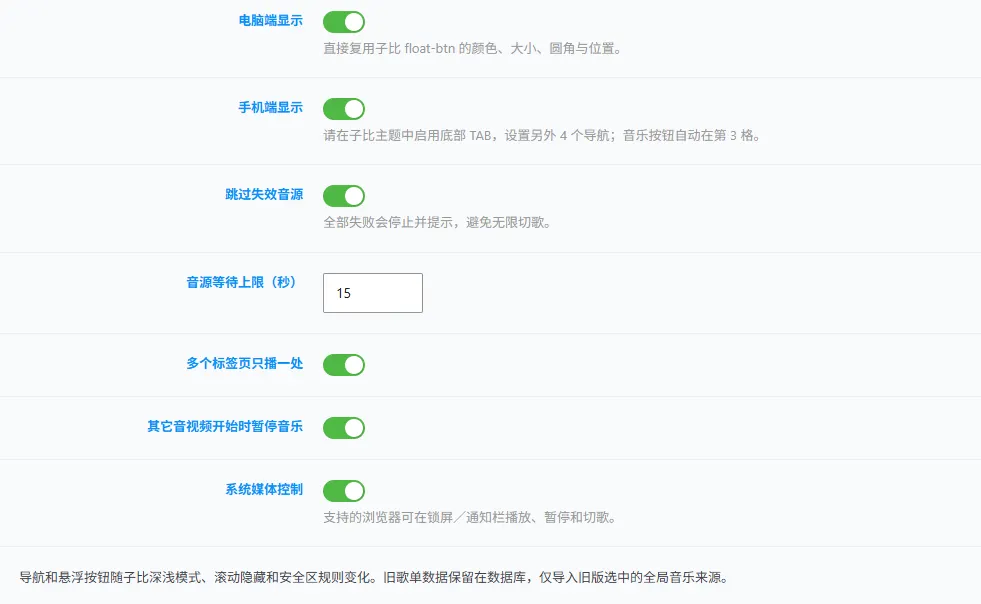This screenshot has height=604, width=981.
Task: Click the 手机端显示 label
Action: click(270, 108)
